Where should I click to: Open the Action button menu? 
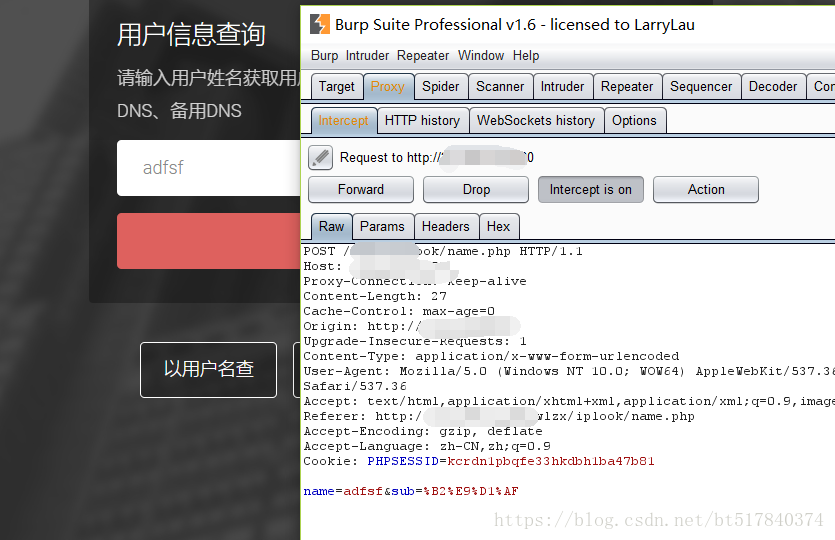point(706,190)
